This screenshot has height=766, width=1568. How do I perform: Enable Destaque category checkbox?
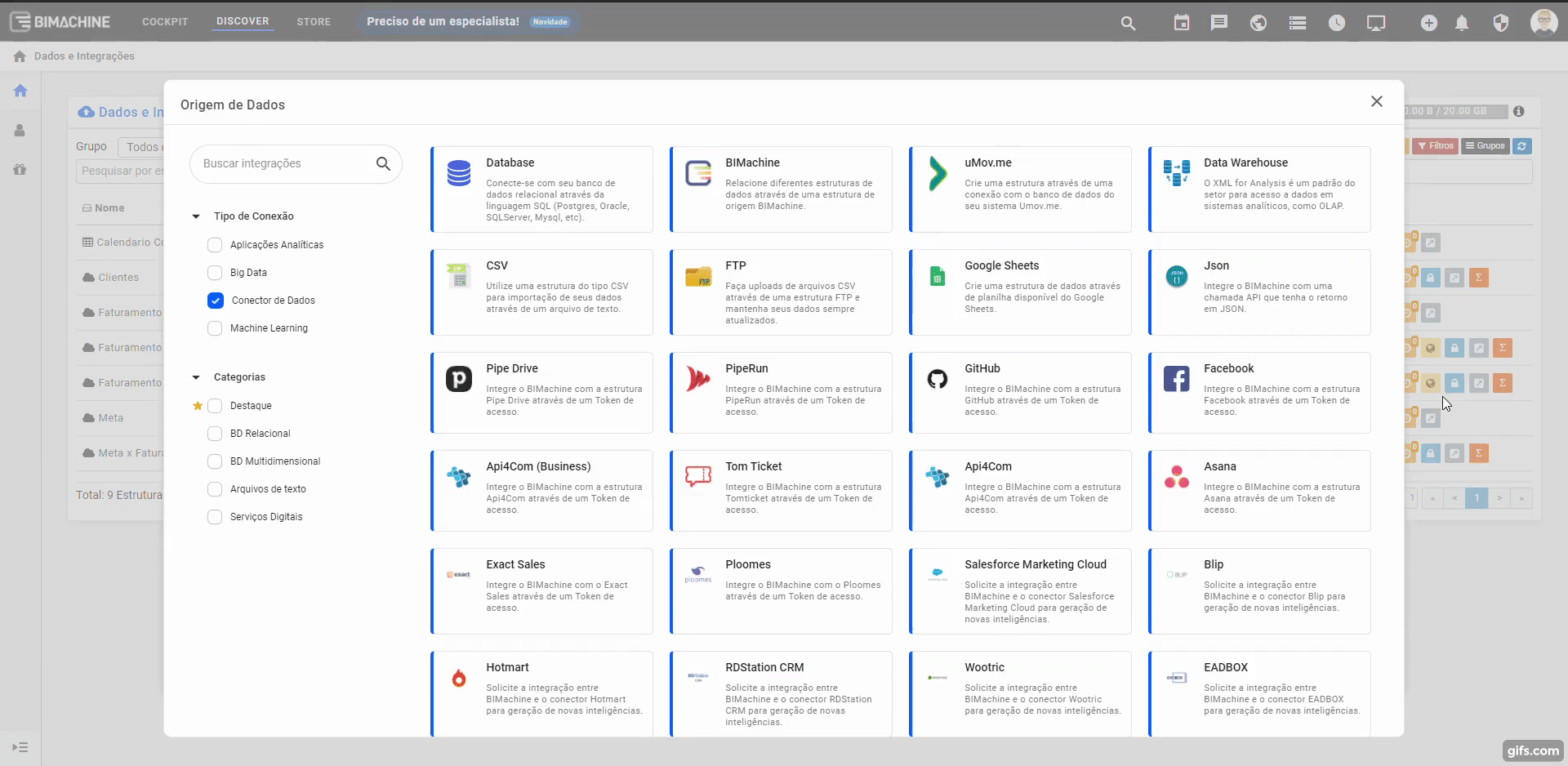click(215, 406)
